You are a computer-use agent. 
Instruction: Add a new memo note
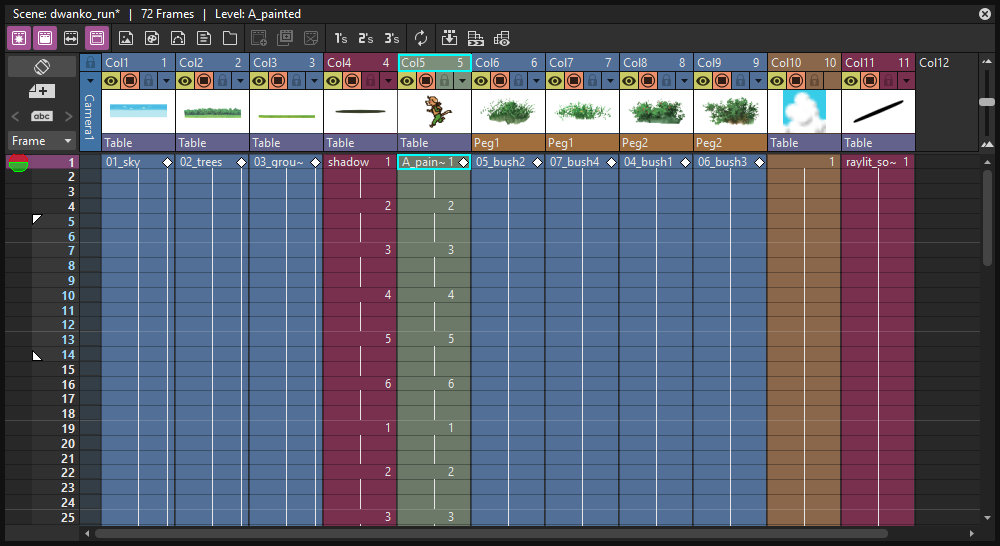42,91
